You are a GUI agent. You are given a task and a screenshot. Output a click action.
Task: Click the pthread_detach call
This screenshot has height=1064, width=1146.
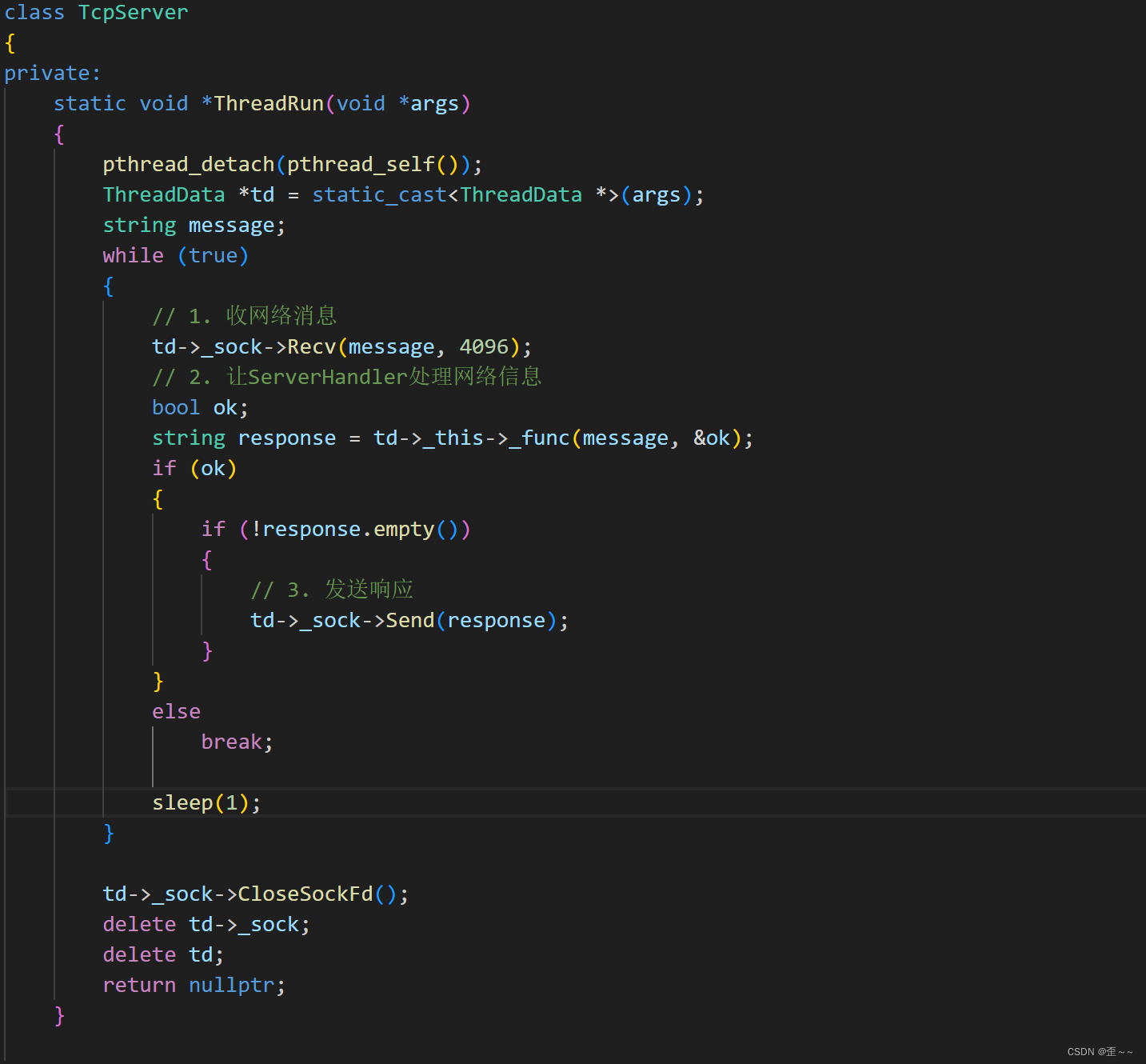coord(189,165)
